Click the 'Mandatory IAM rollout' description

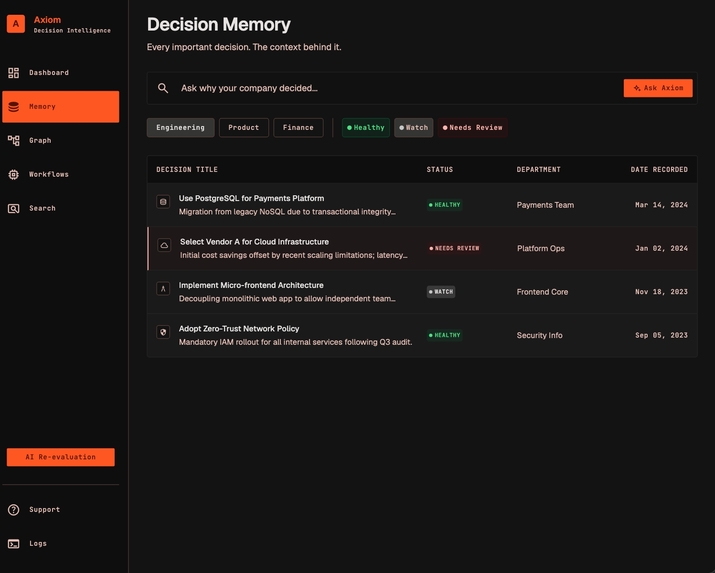[295, 342]
